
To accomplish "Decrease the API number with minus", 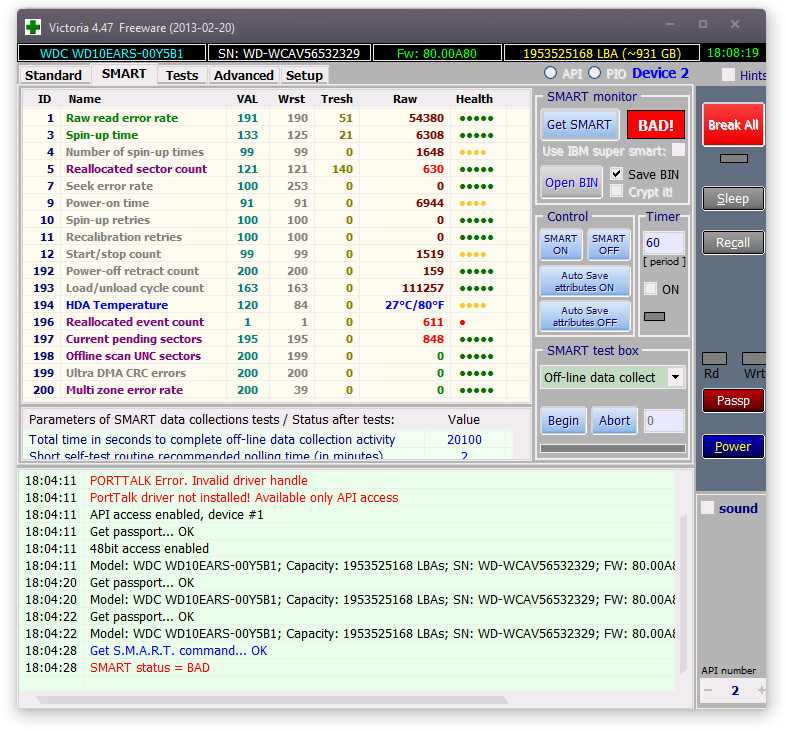I will click(708, 690).
